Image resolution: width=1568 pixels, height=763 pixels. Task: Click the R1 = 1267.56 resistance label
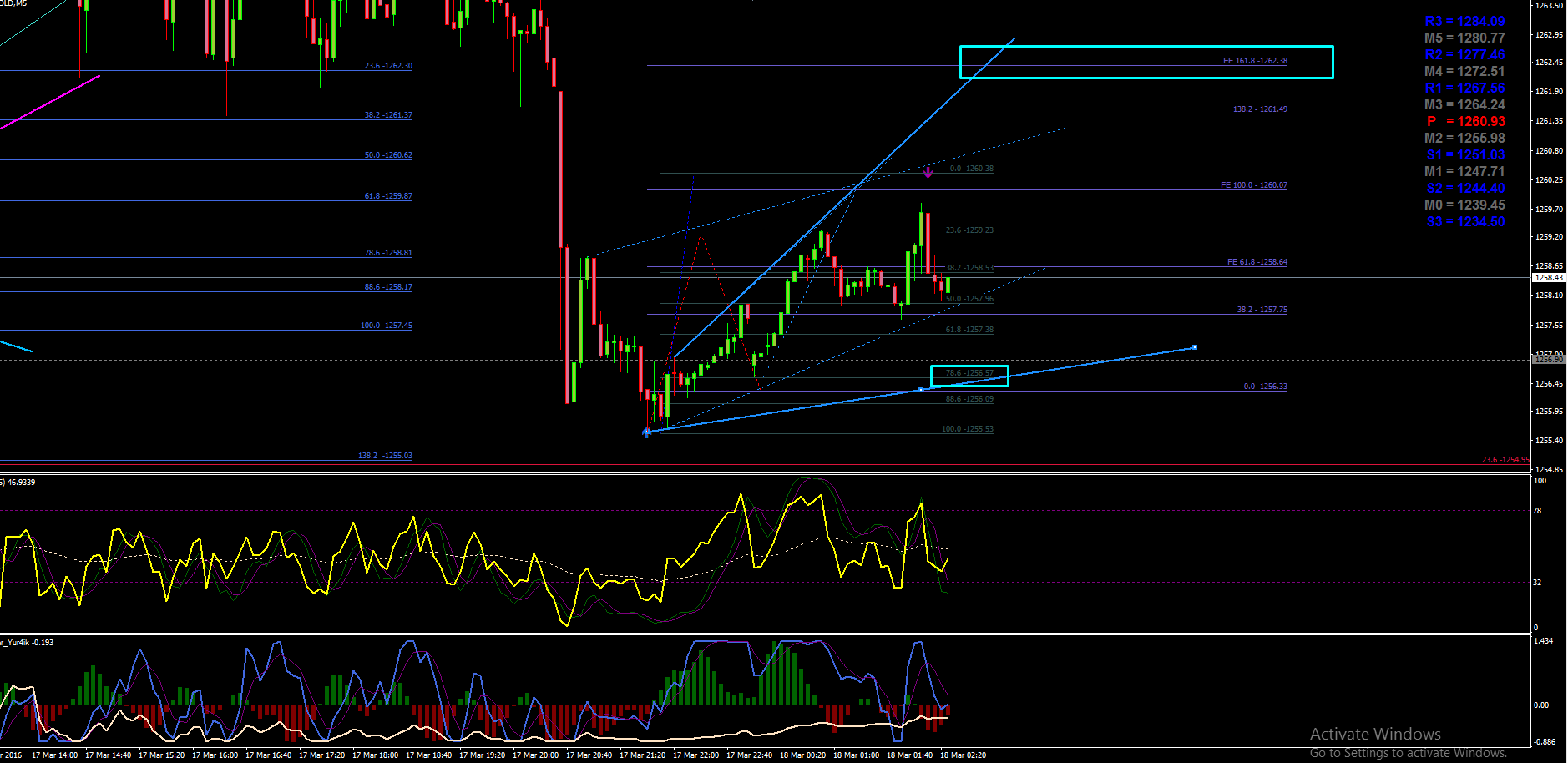point(1464,88)
